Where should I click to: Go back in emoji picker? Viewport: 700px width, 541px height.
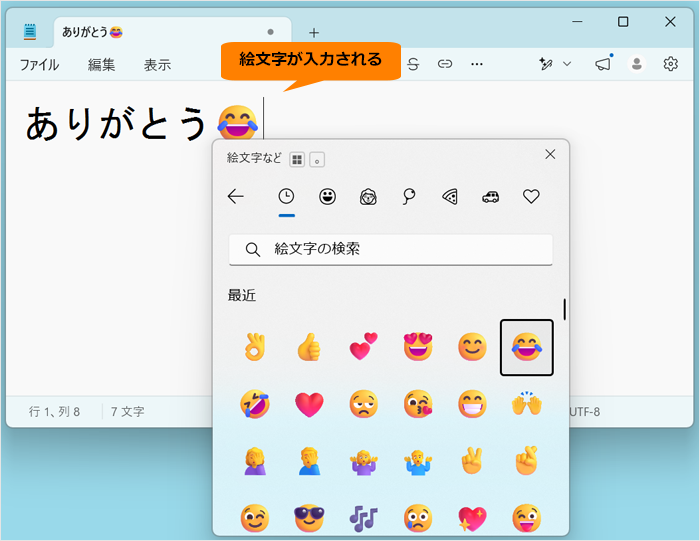click(x=236, y=196)
